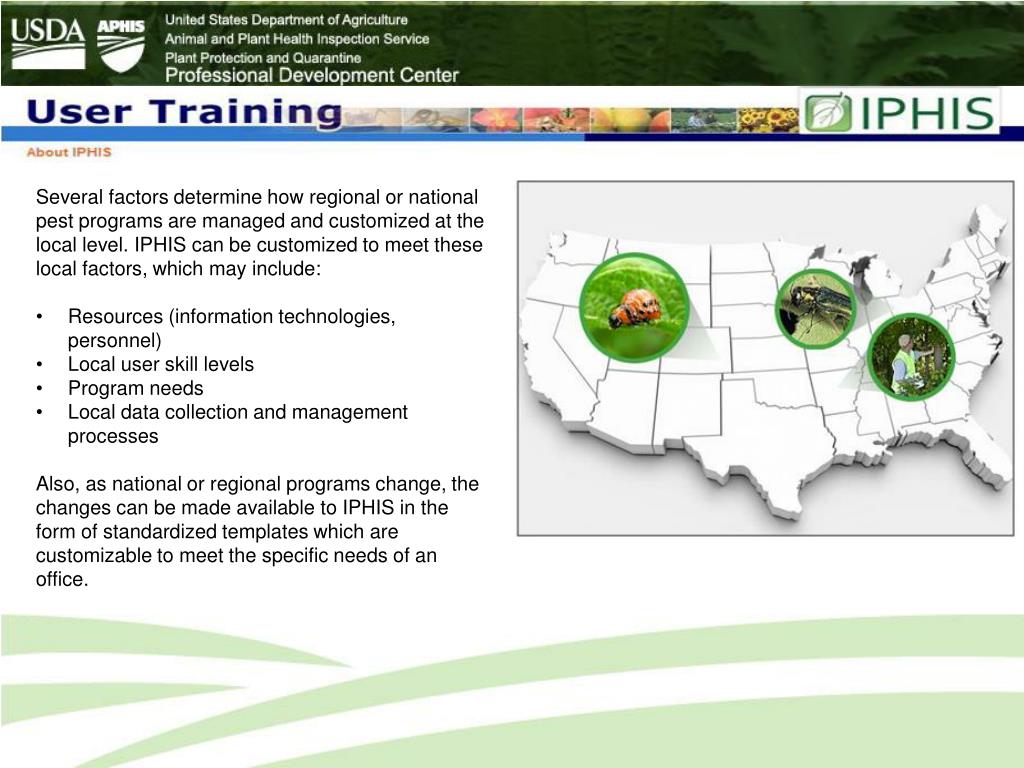Viewport: 1024px width, 768px height.
Task: Click 'Professional Development Center' header text
Action: [x=312, y=75]
